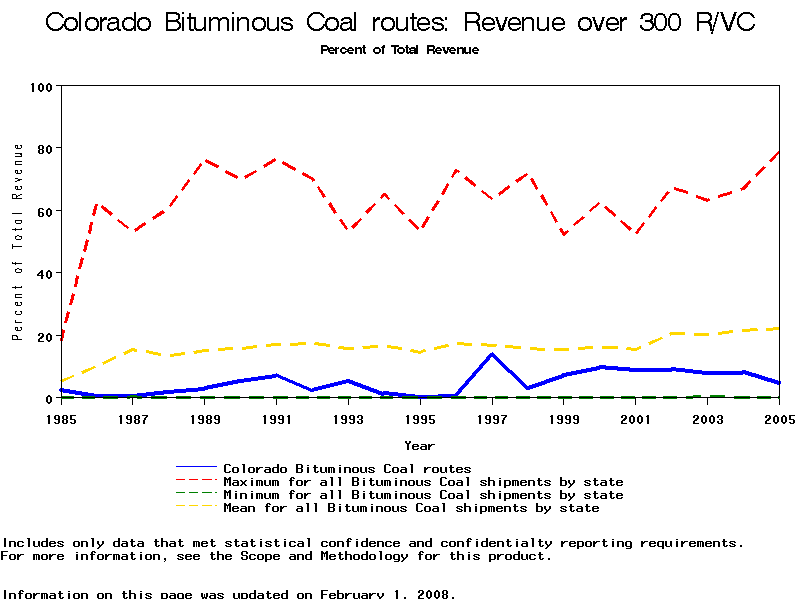Click the 'Year' x-axis label

click(419, 445)
